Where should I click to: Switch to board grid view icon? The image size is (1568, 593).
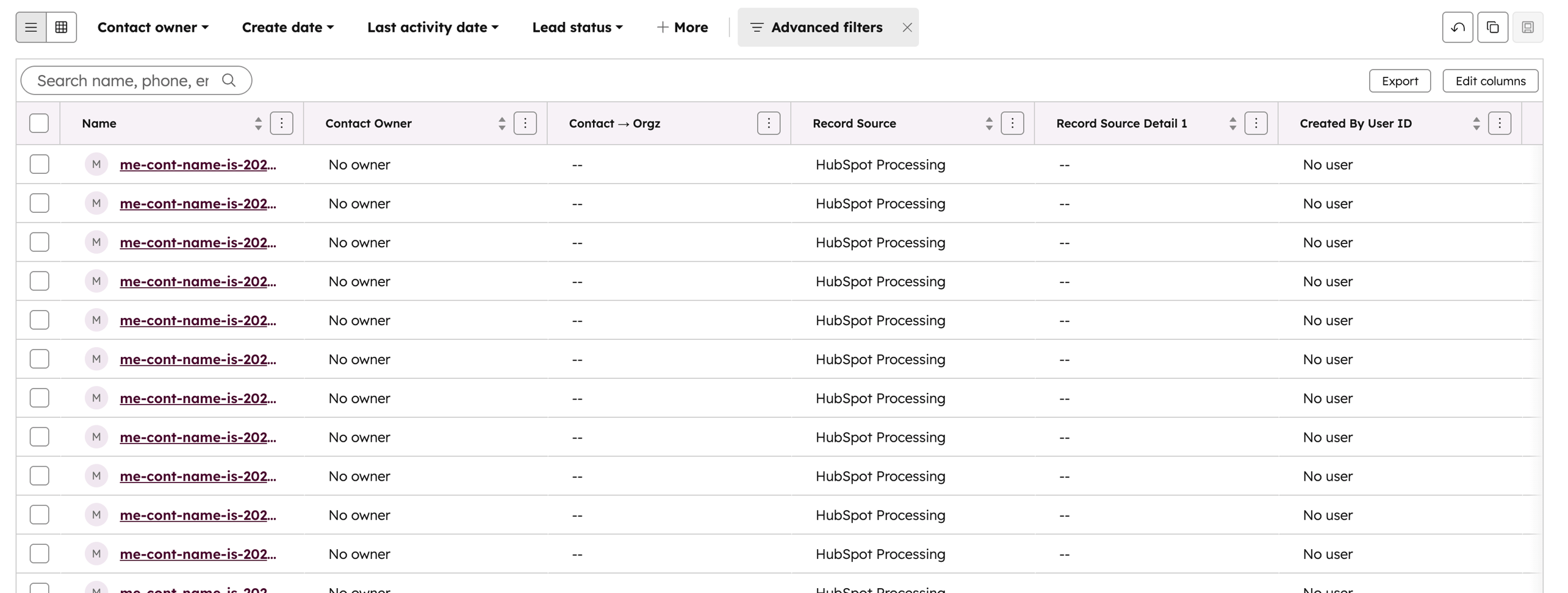[x=61, y=27]
